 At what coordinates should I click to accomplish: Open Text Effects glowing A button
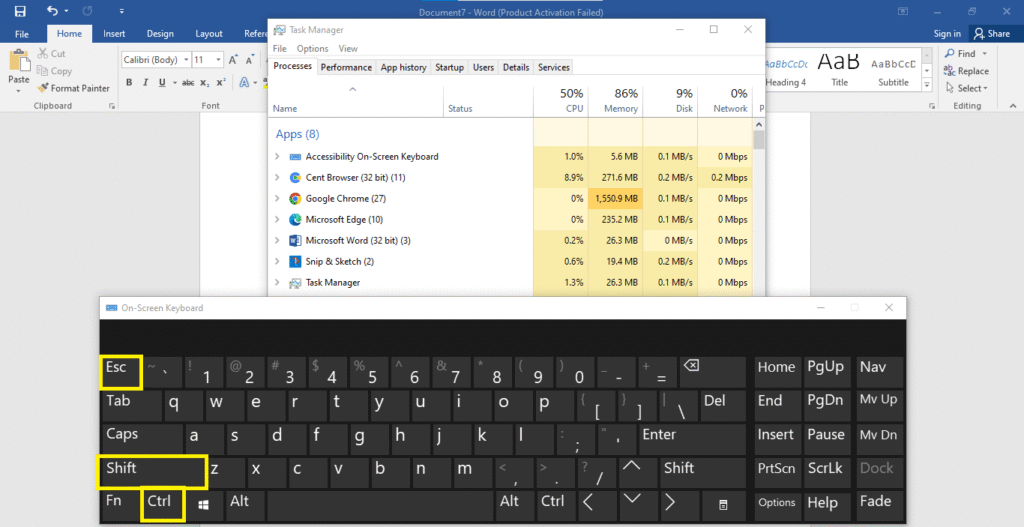click(244, 82)
